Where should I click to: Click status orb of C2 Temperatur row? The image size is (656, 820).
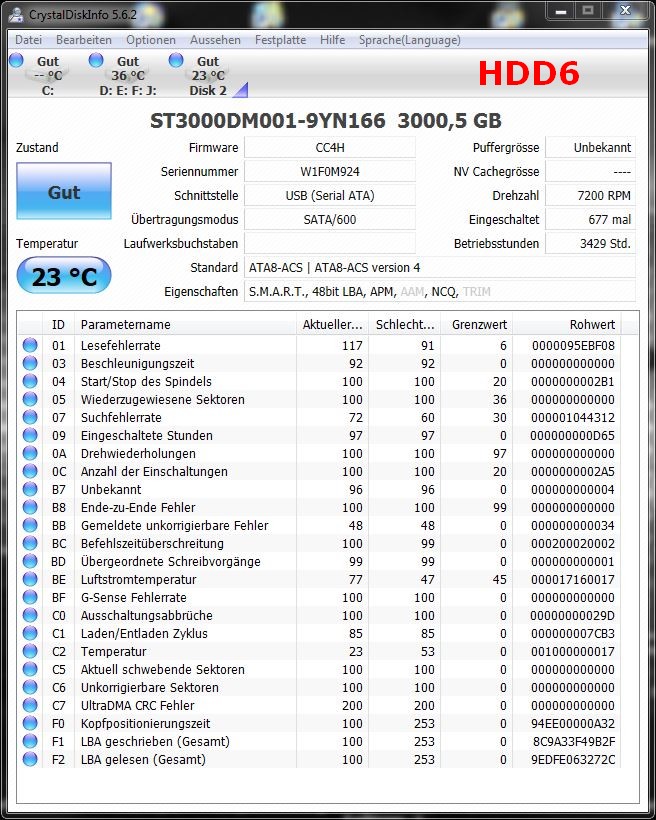pyautogui.click(x=30, y=651)
